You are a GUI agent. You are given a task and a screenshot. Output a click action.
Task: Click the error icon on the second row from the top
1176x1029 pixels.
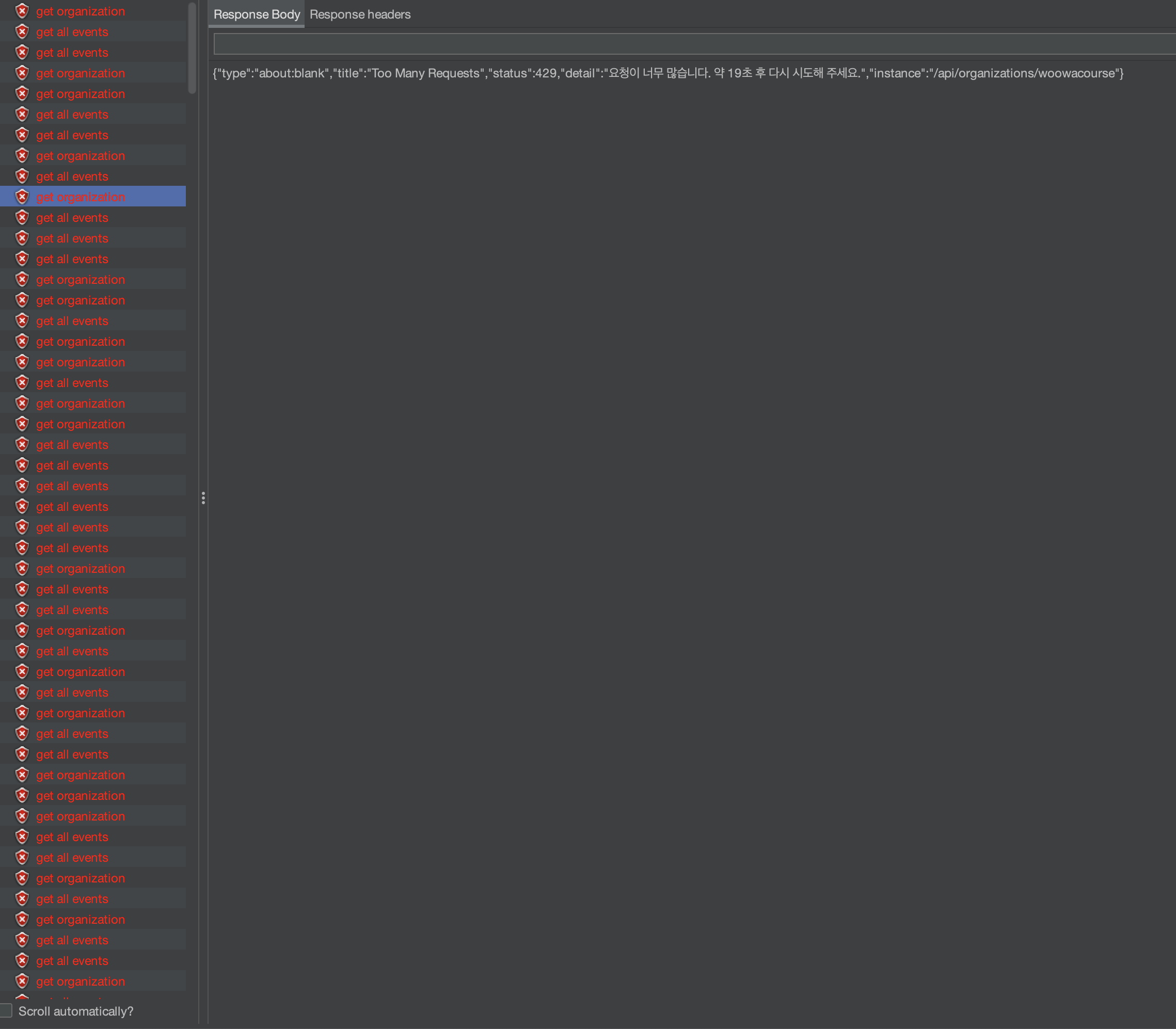22,32
